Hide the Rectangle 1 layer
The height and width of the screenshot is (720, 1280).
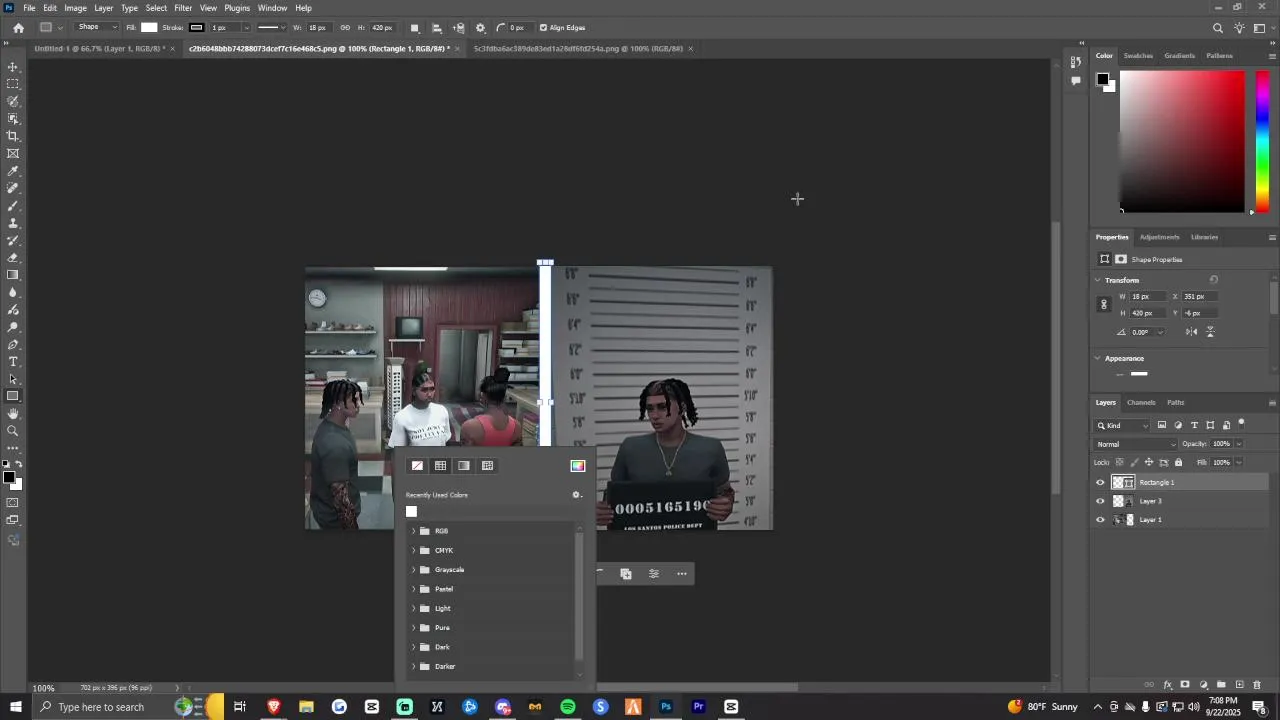coord(1100,482)
